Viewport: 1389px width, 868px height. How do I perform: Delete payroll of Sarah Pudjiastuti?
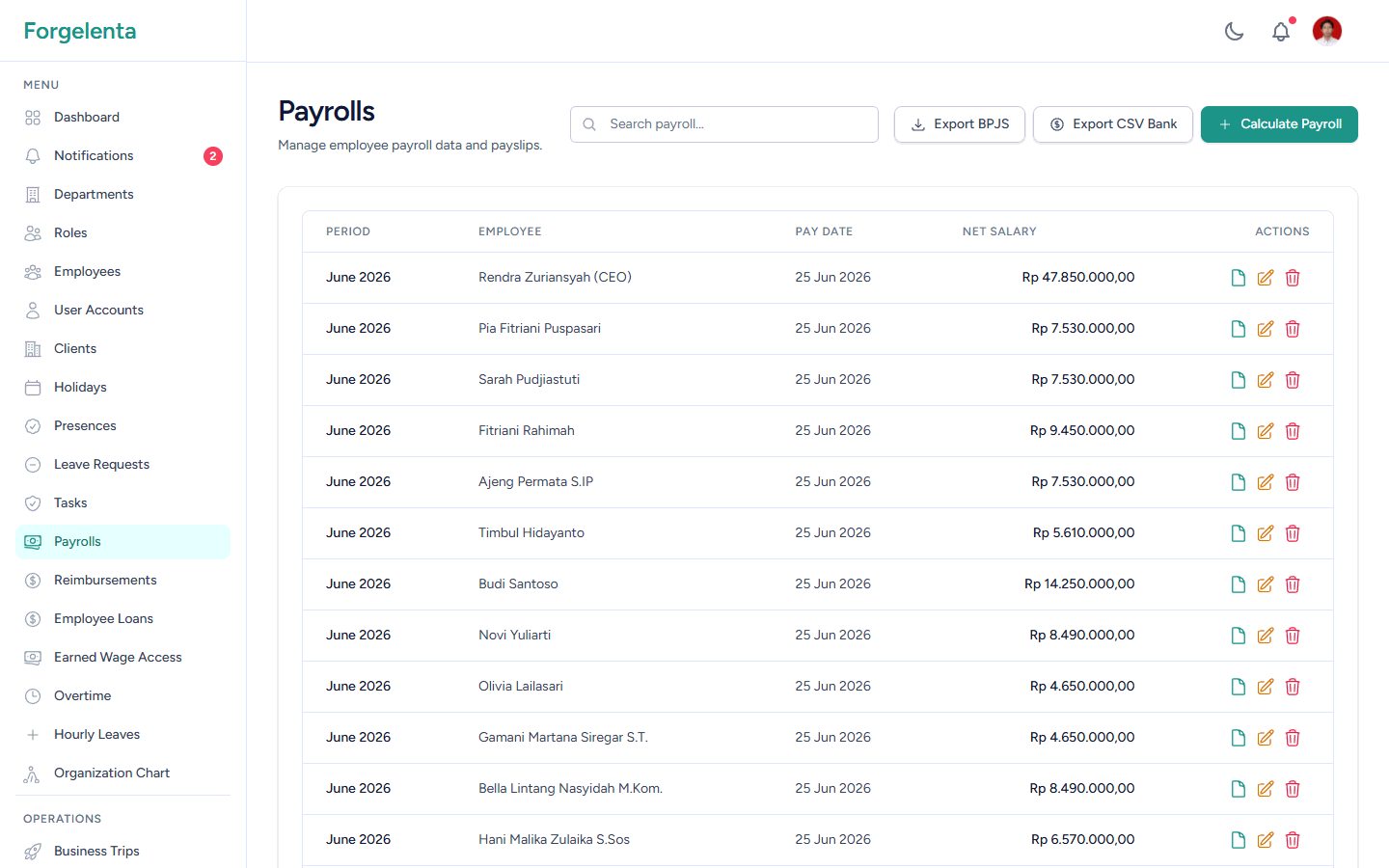pos(1293,380)
